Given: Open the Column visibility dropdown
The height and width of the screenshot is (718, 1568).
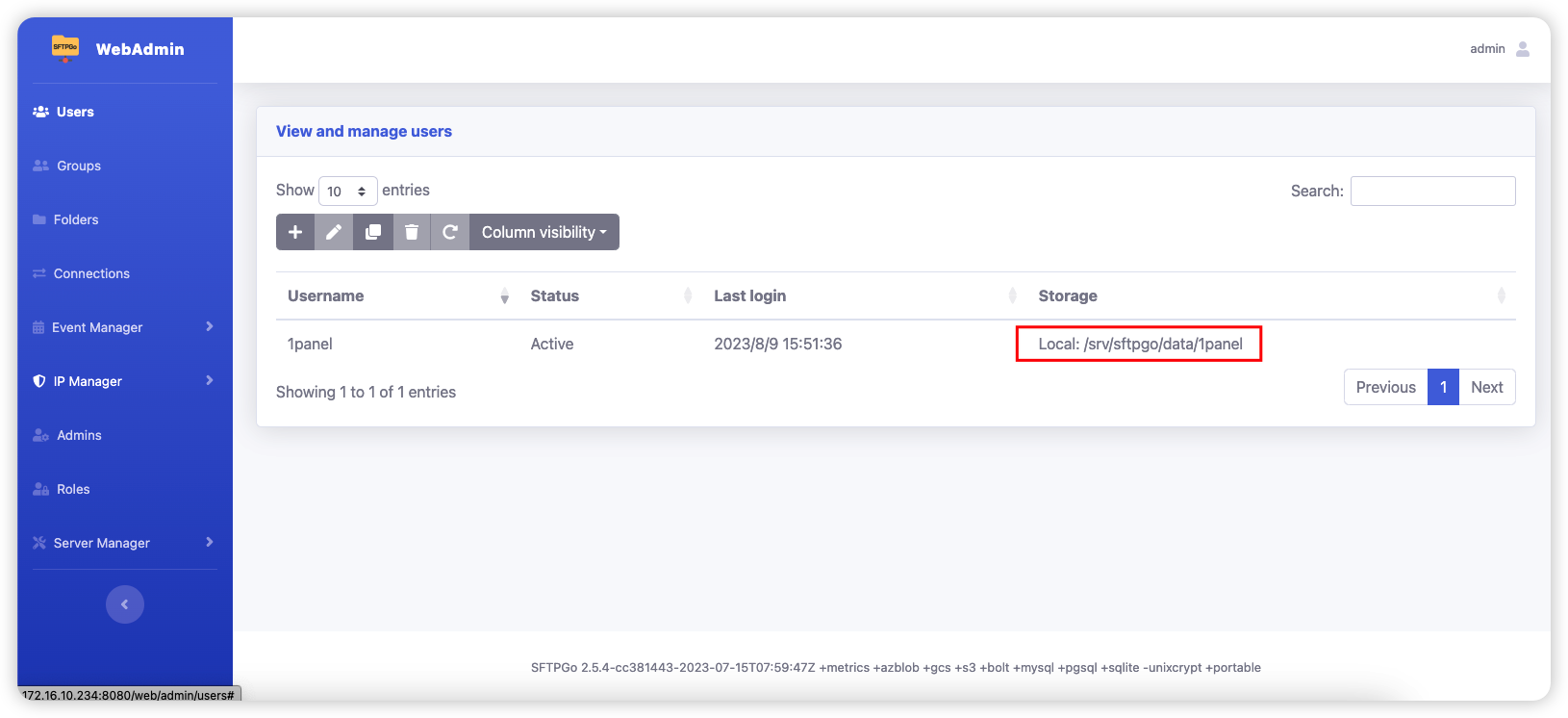Looking at the screenshot, I should pyautogui.click(x=544, y=232).
